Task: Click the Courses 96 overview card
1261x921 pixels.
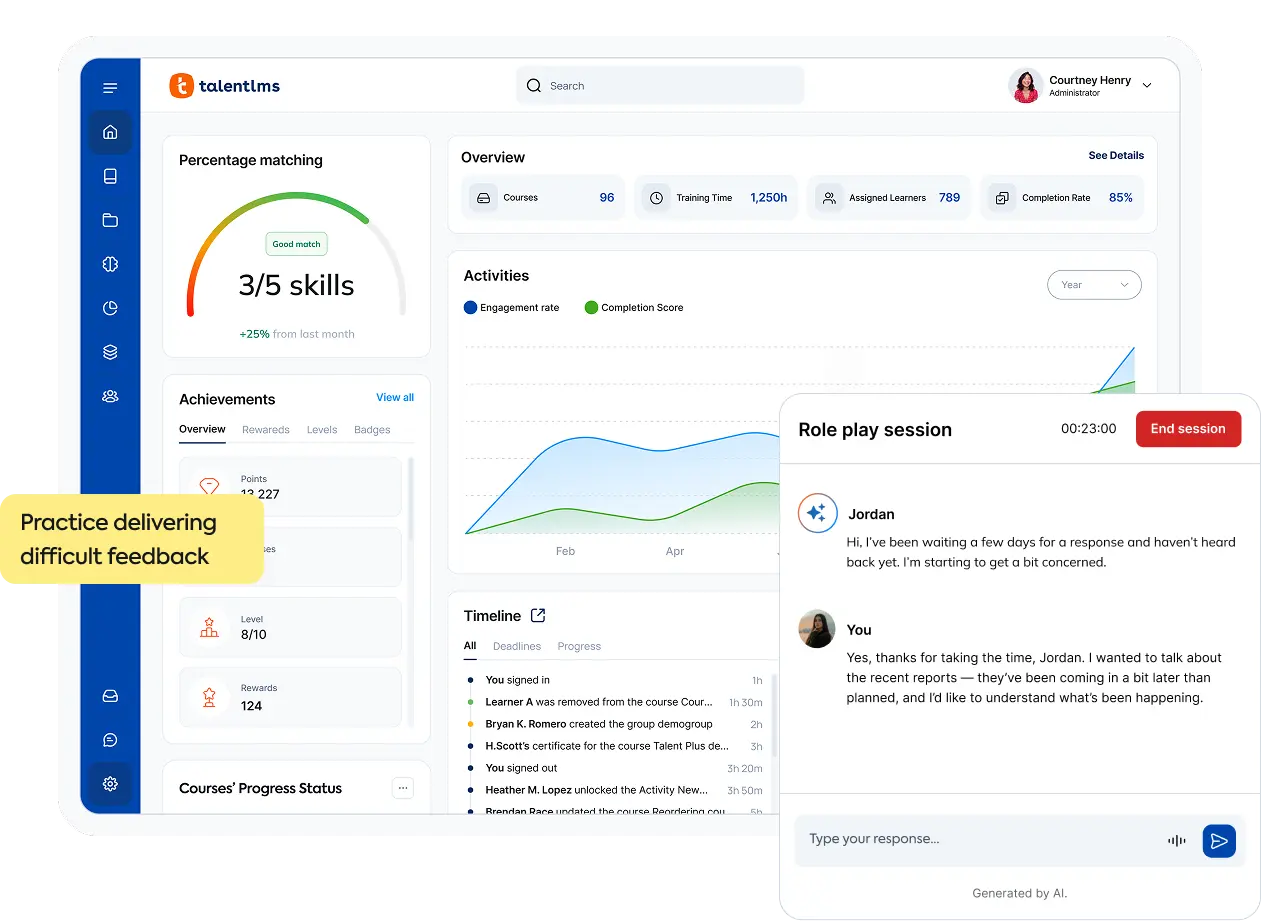Action: pos(543,198)
